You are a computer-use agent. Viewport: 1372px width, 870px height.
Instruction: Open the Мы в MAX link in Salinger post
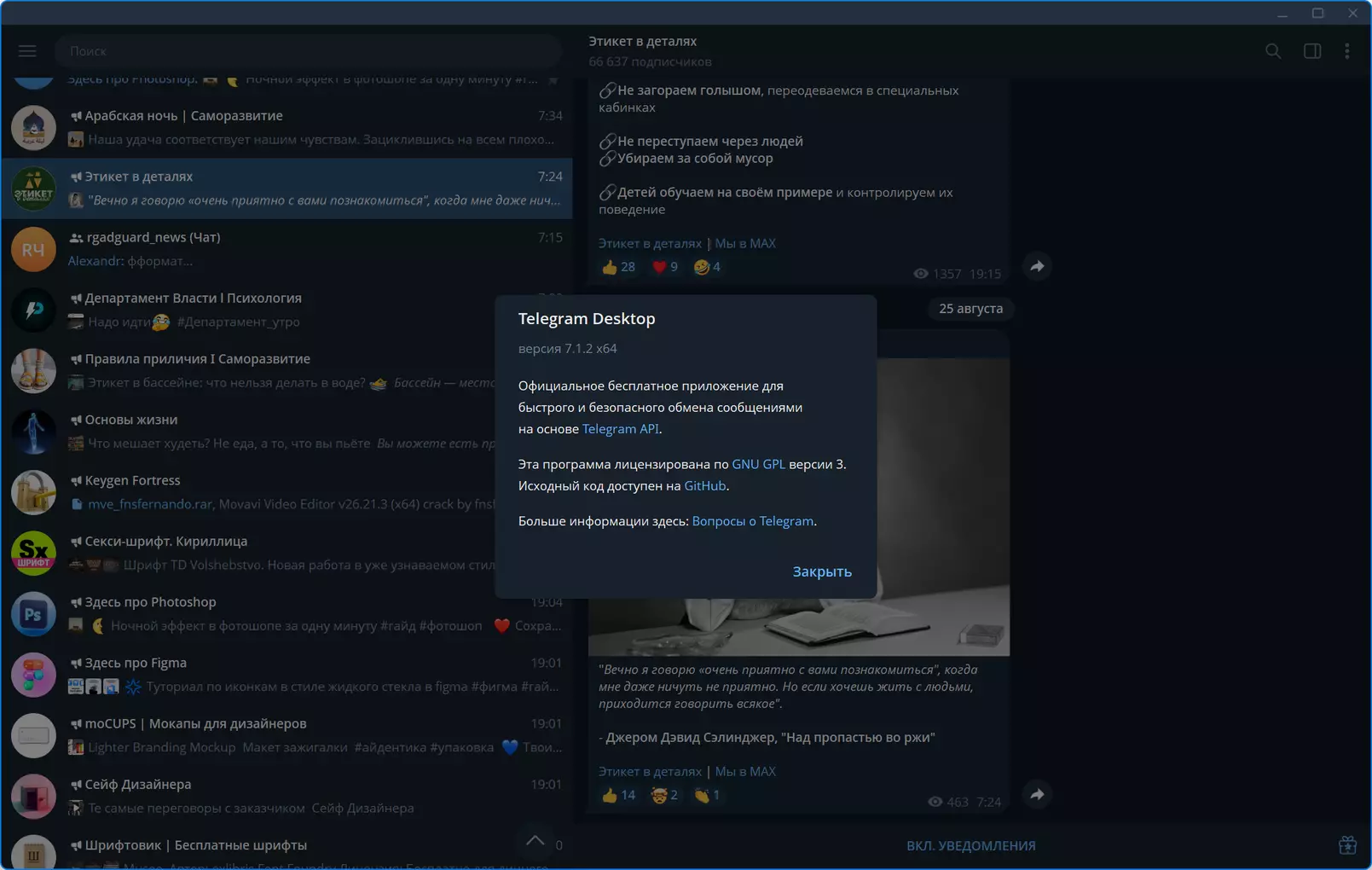[745, 771]
